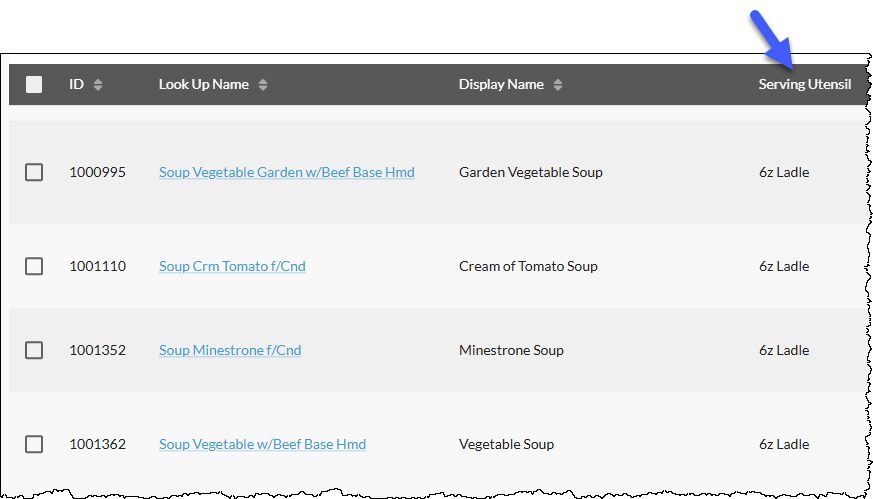Click the sort arrows beside ID header
Image resolution: width=873 pixels, height=499 pixels.
tap(98, 85)
